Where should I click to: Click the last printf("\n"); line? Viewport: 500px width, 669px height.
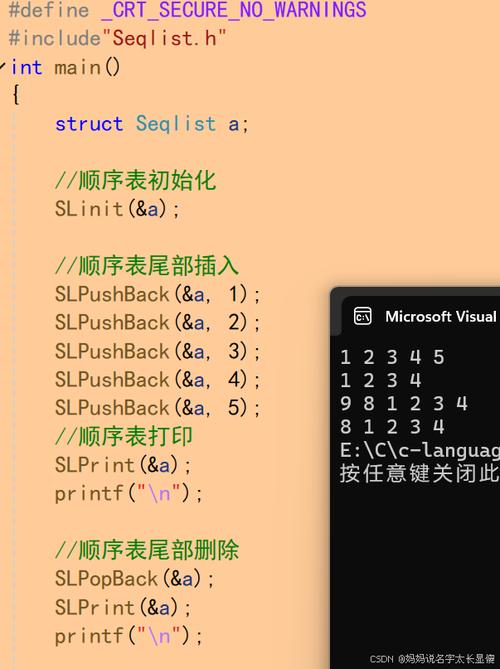coord(128,636)
